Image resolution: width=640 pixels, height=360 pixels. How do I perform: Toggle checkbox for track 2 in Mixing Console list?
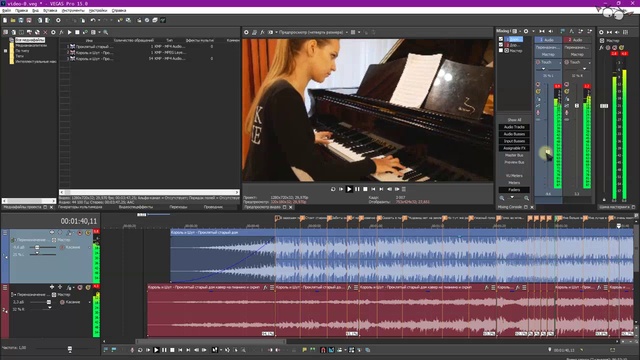[501, 45]
